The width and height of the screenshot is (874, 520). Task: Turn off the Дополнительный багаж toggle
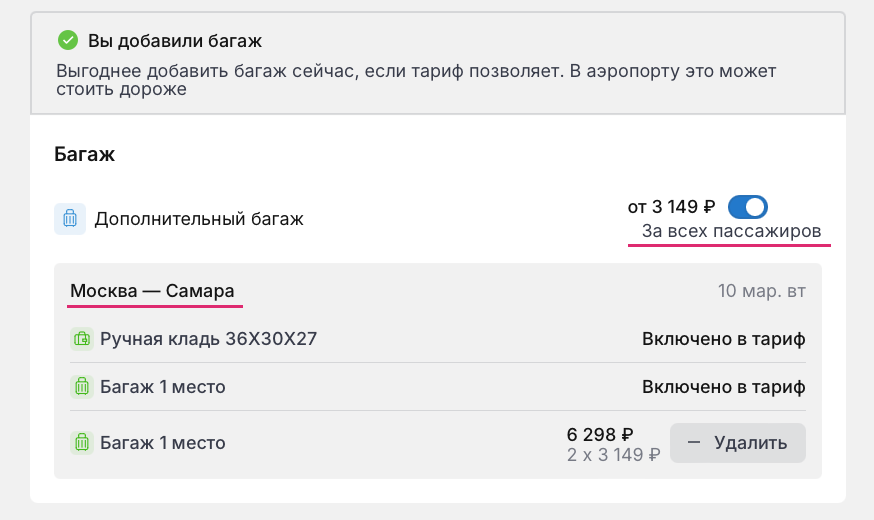[x=747, y=207]
